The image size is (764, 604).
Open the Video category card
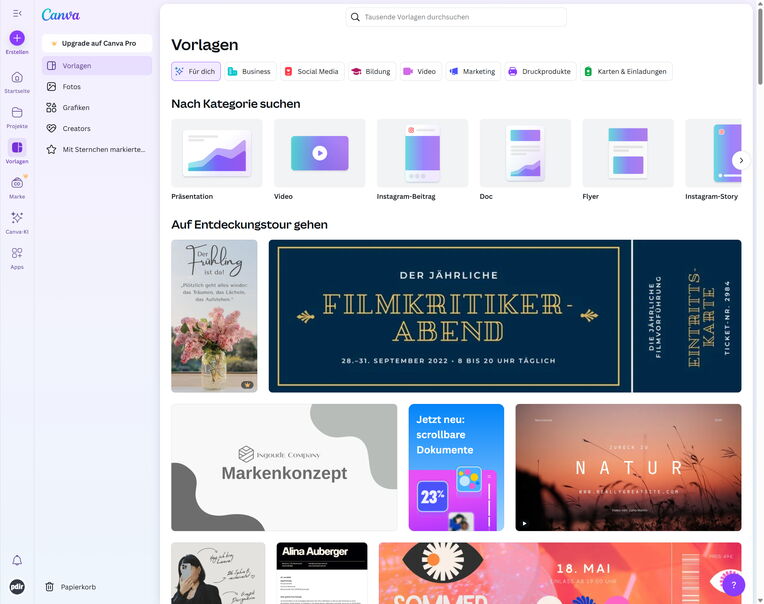pos(320,153)
